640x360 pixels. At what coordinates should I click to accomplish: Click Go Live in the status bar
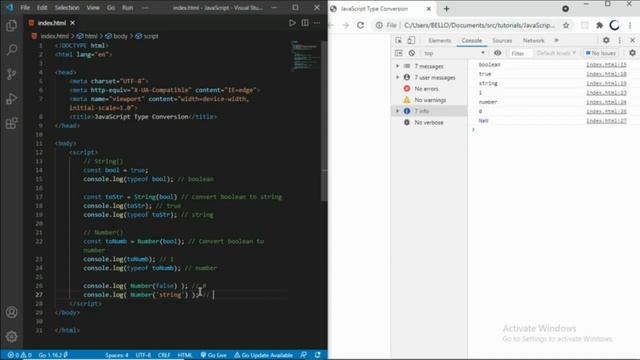(213, 355)
